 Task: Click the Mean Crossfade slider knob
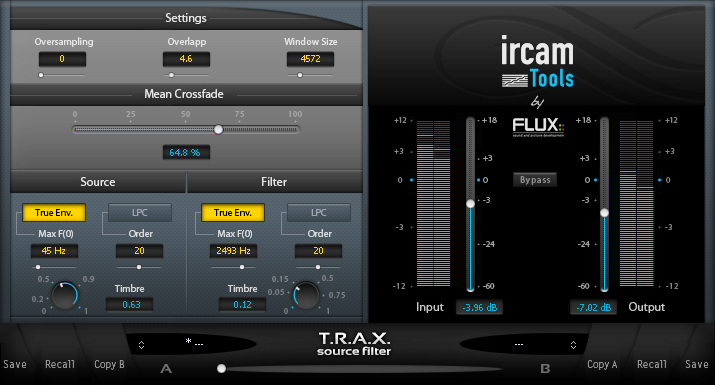pos(218,130)
